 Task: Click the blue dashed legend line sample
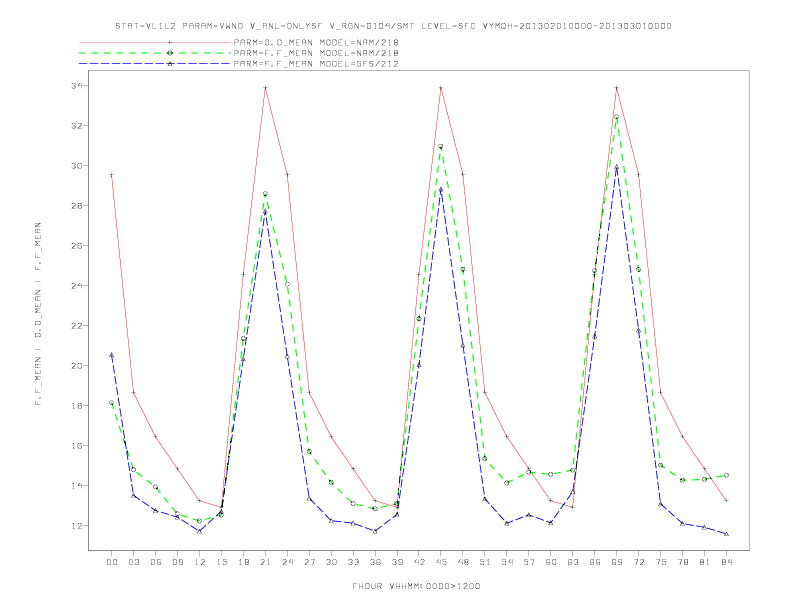tap(155, 64)
